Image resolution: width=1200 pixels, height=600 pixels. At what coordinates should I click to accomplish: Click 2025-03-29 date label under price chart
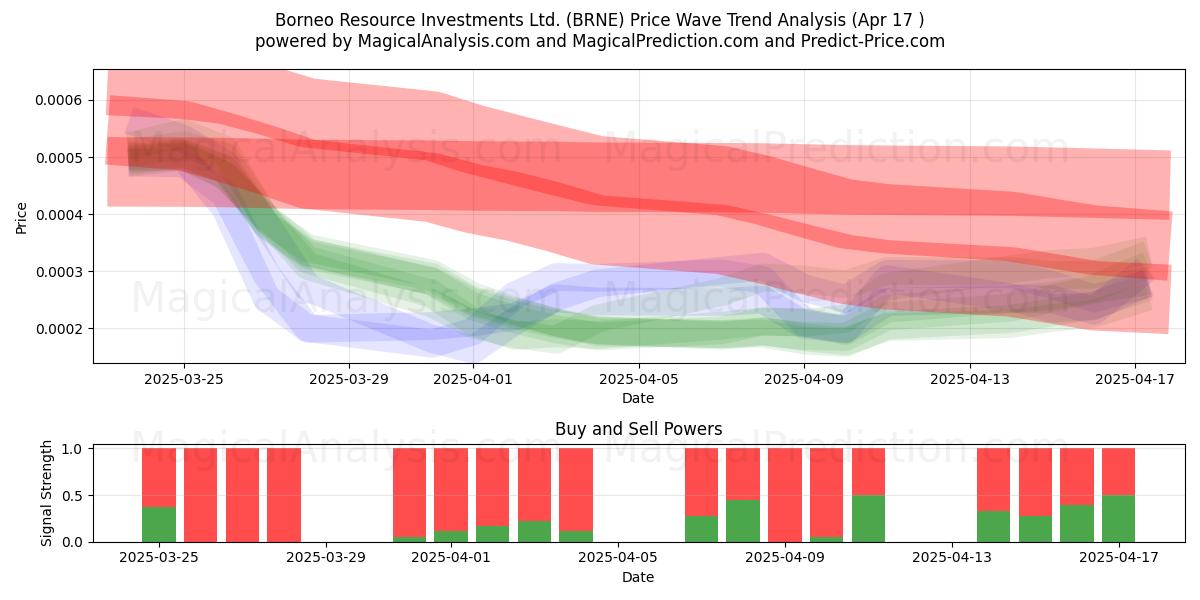[348, 379]
